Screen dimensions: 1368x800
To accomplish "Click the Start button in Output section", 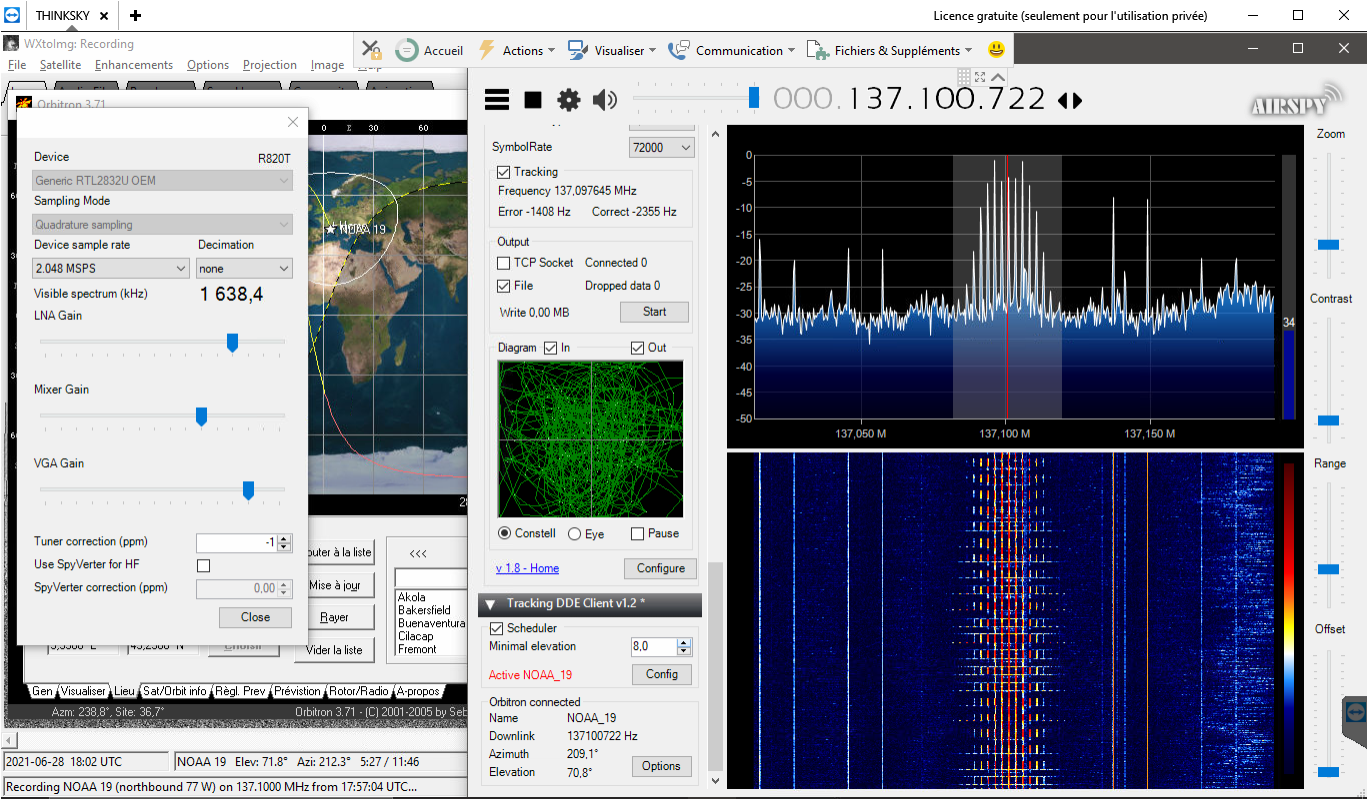I will 655,312.
